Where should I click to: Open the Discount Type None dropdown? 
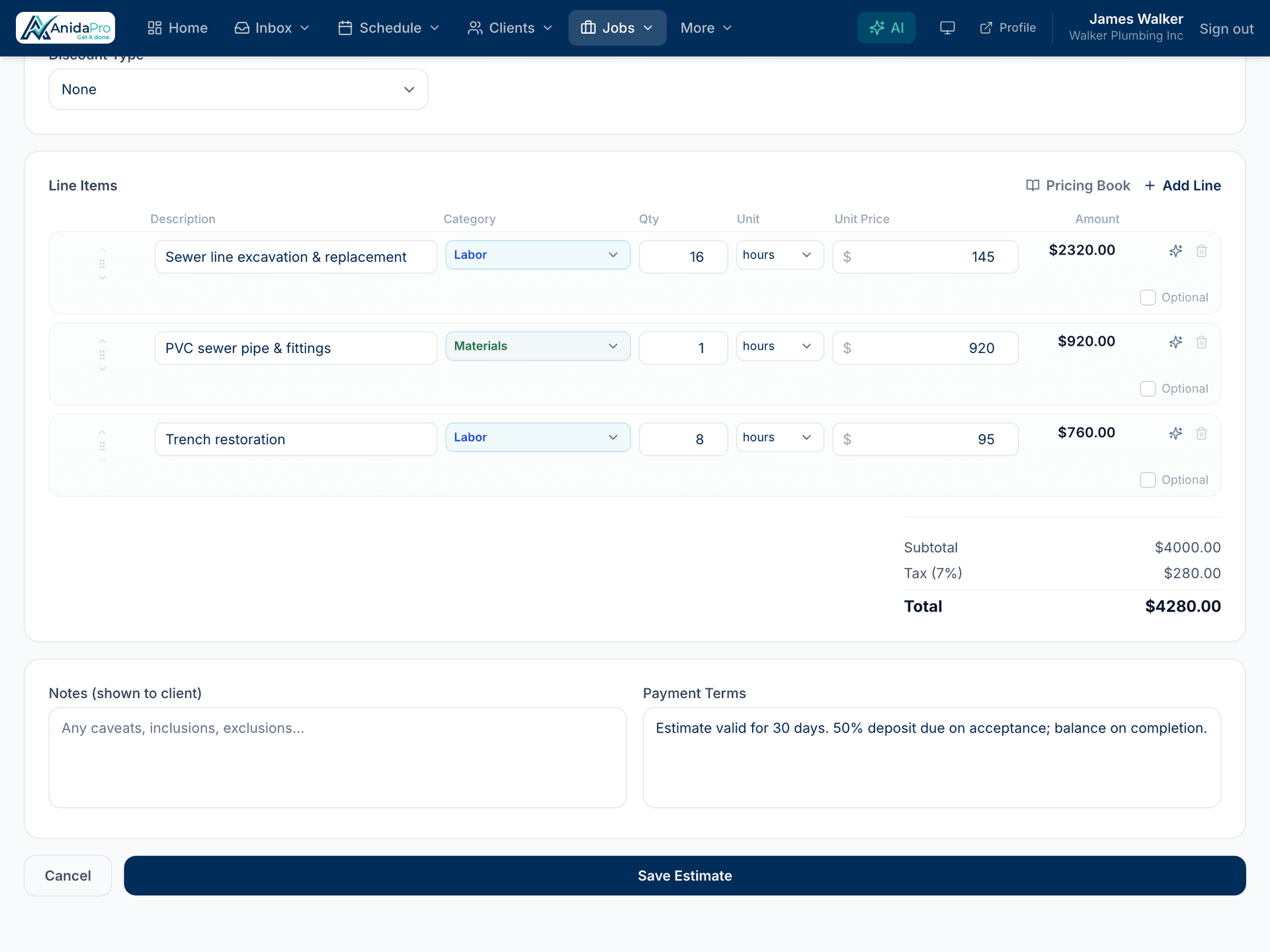point(238,89)
